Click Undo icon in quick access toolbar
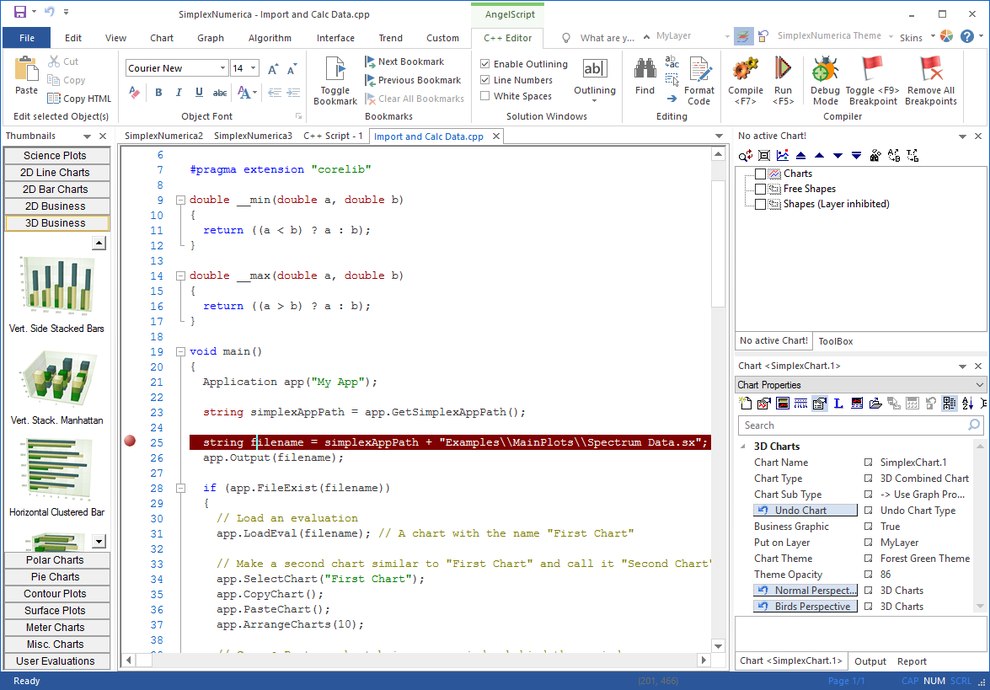 coord(50,12)
